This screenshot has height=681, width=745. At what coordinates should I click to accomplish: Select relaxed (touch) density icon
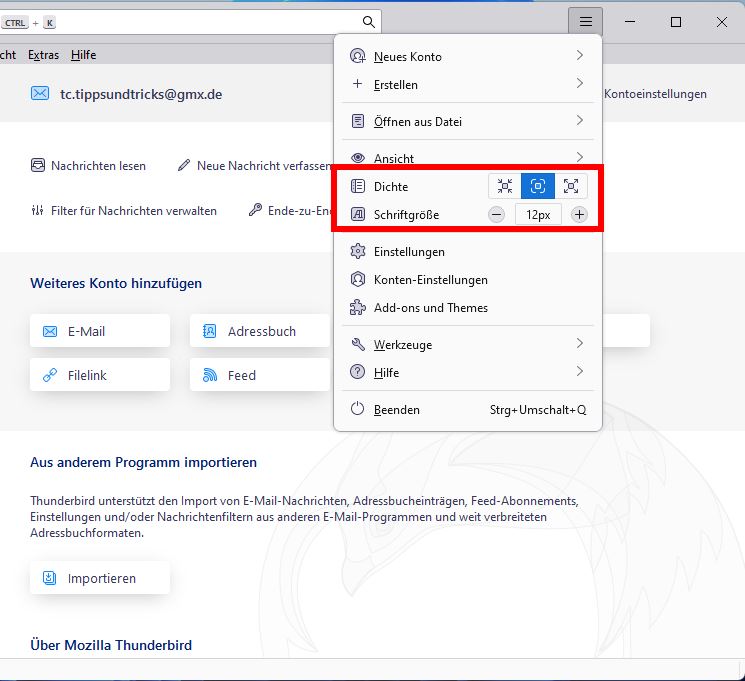tap(571, 186)
